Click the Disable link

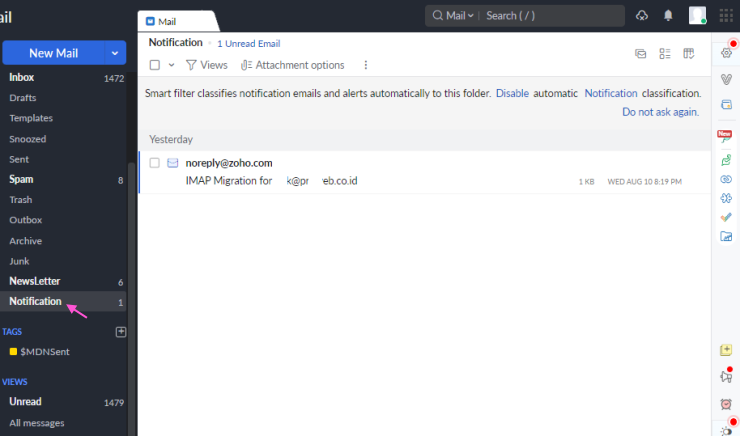[512, 93]
